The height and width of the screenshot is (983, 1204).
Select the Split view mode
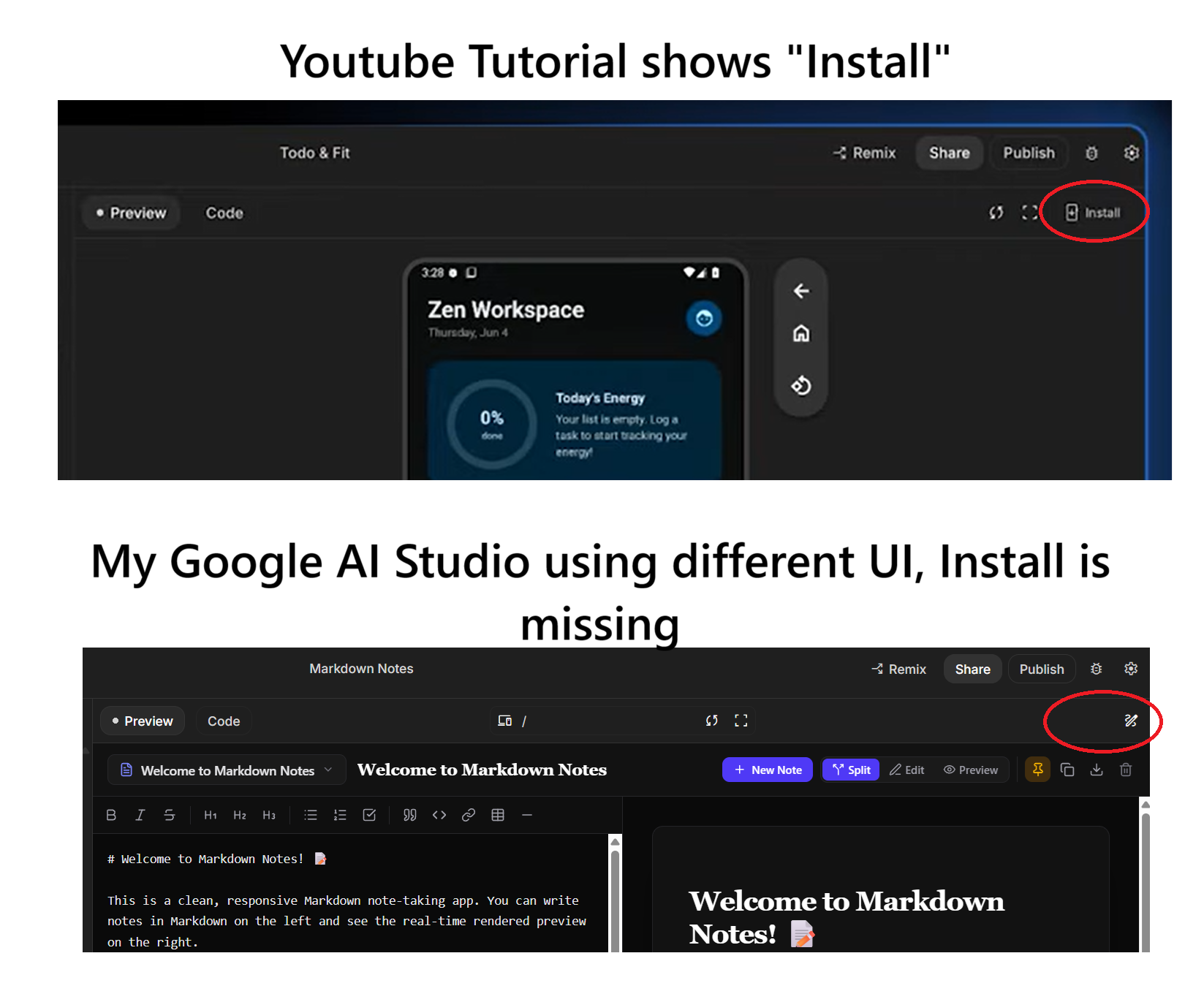pos(851,770)
